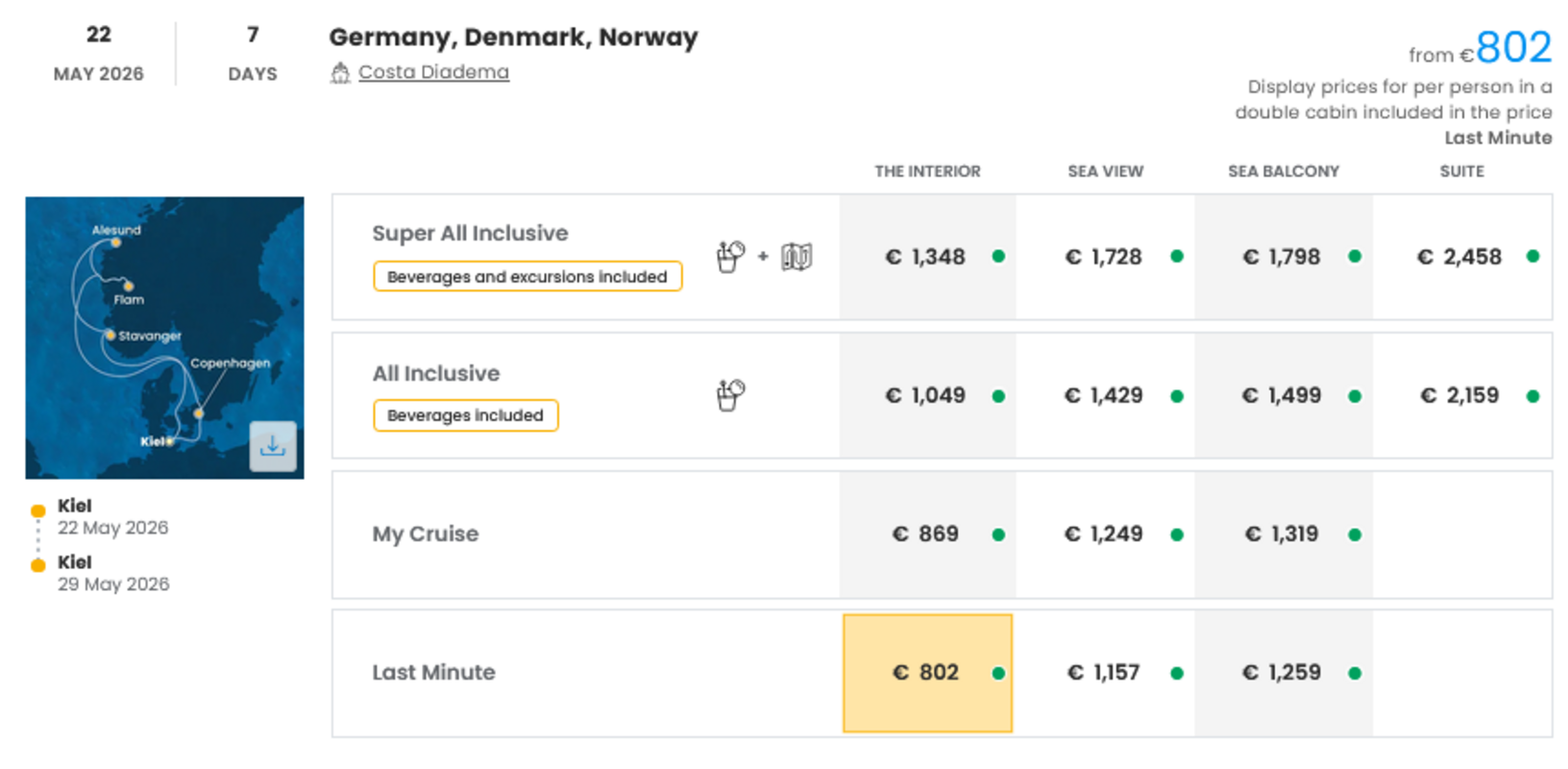Select Last Minute sea balcony €1,259
Screen dimensions: 1568x769
(x=1283, y=673)
